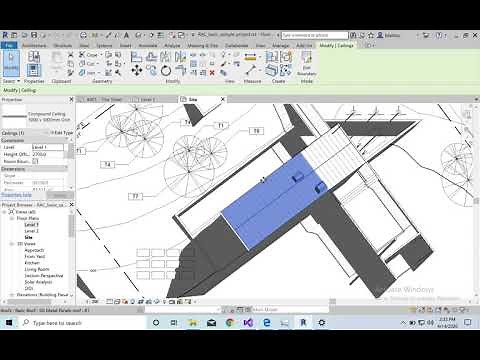Click the Move tool four-arrow icon

pos(137,70)
